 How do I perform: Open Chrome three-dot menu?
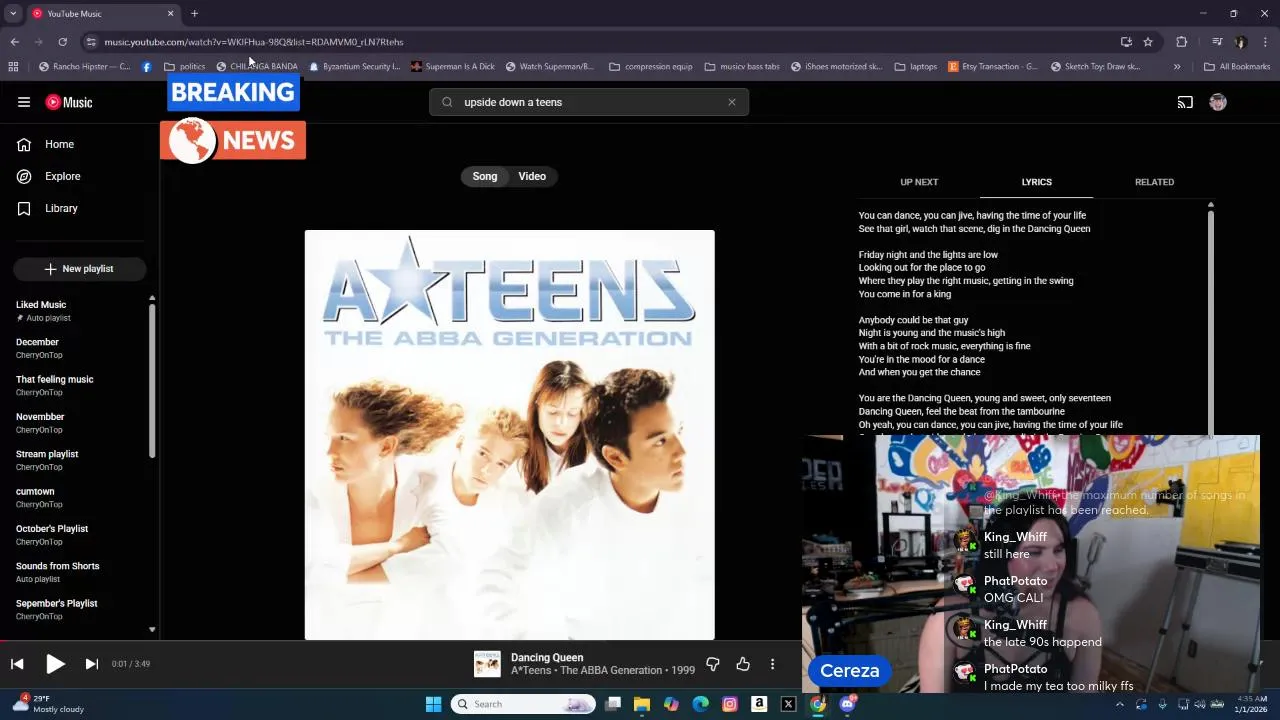(1265, 42)
